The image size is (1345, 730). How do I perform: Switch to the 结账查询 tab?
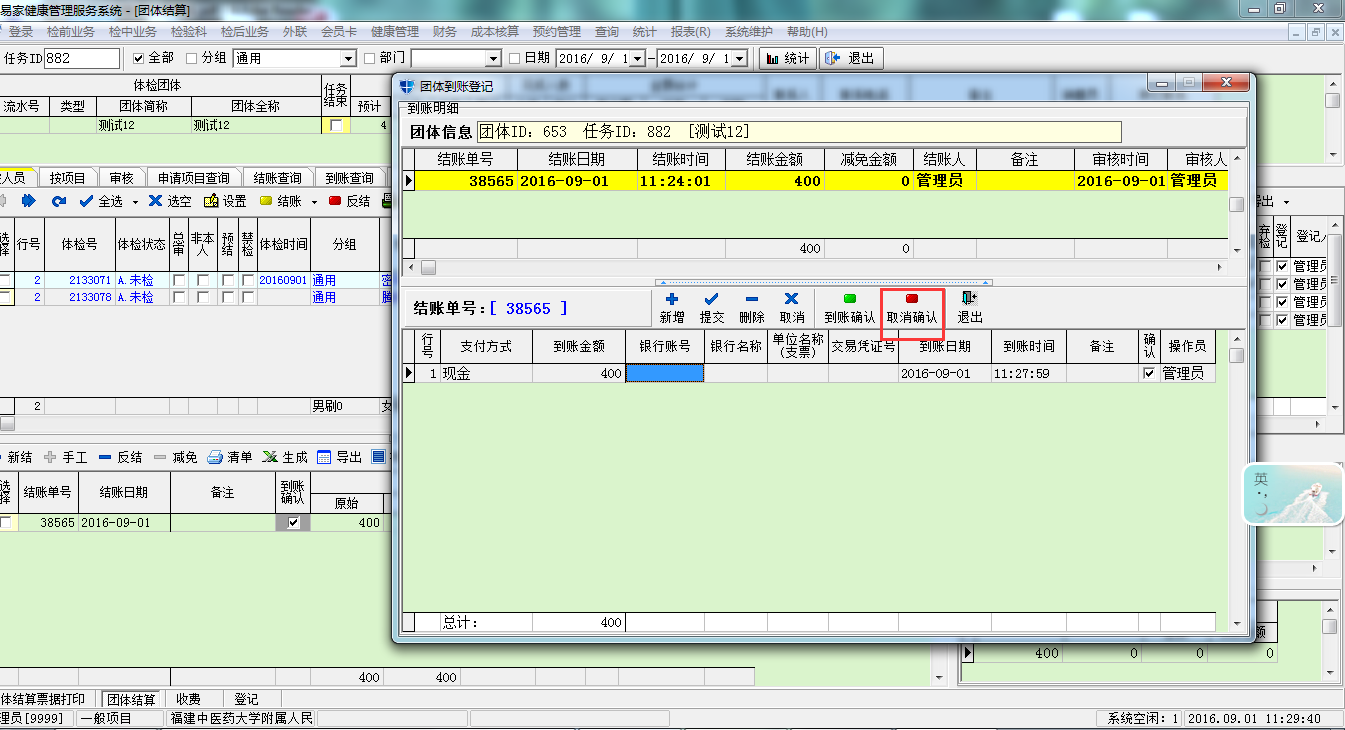pyautogui.click(x=277, y=178)
